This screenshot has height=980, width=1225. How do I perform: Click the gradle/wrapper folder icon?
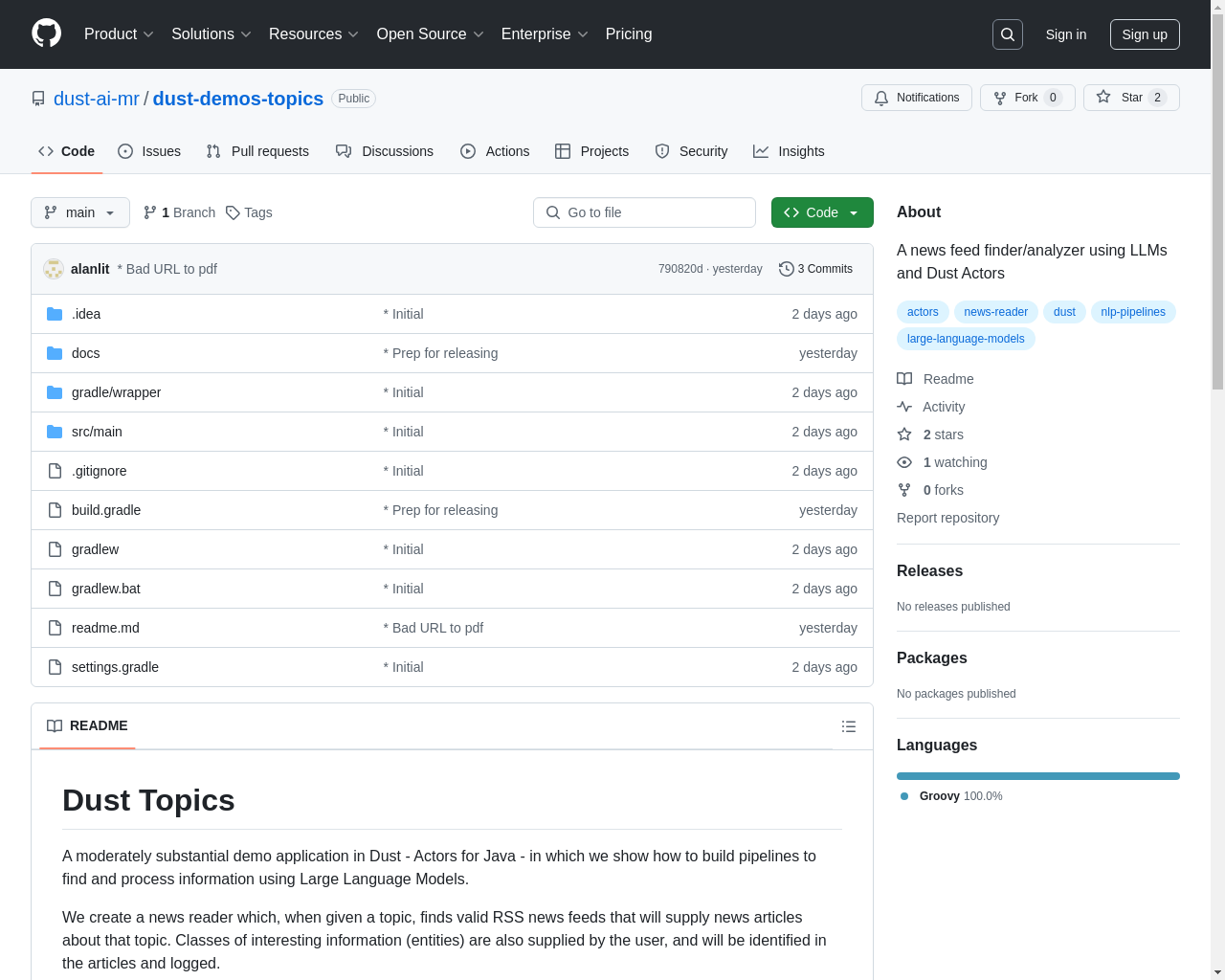[x=55, y=392]
